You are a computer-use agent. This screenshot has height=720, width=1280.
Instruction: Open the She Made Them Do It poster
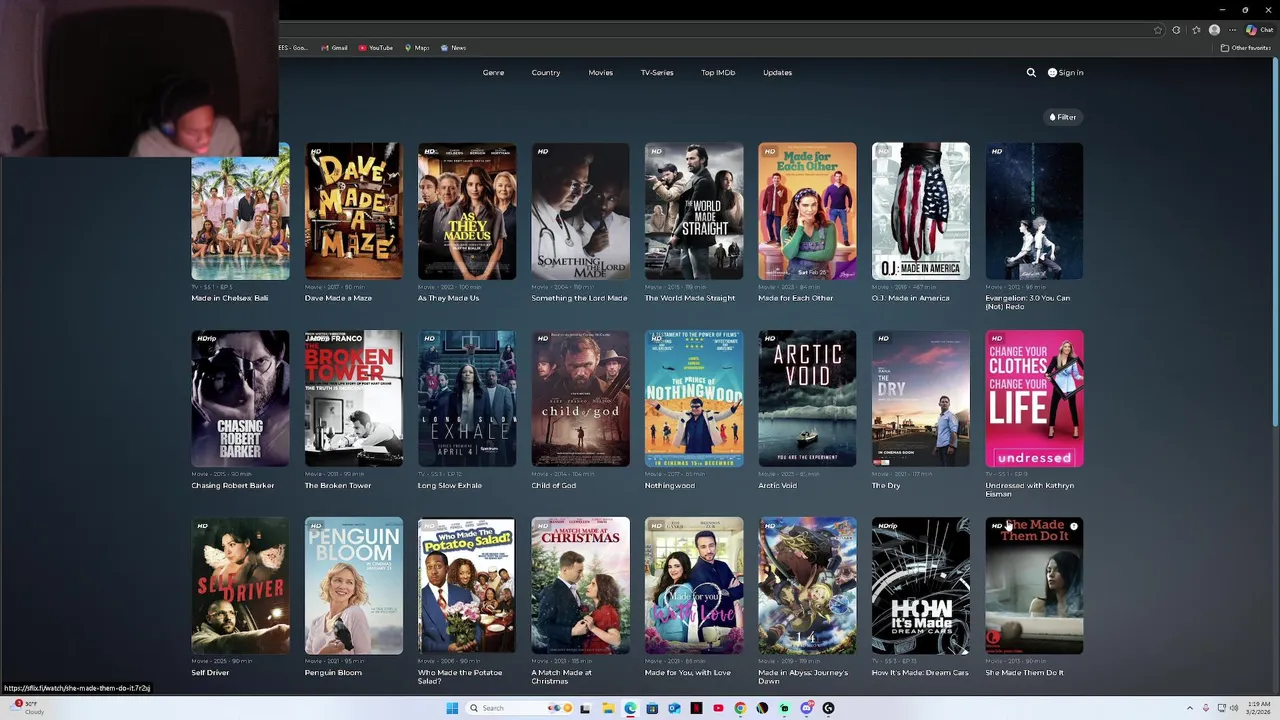pyautogui.click(x=1034, y=585)
